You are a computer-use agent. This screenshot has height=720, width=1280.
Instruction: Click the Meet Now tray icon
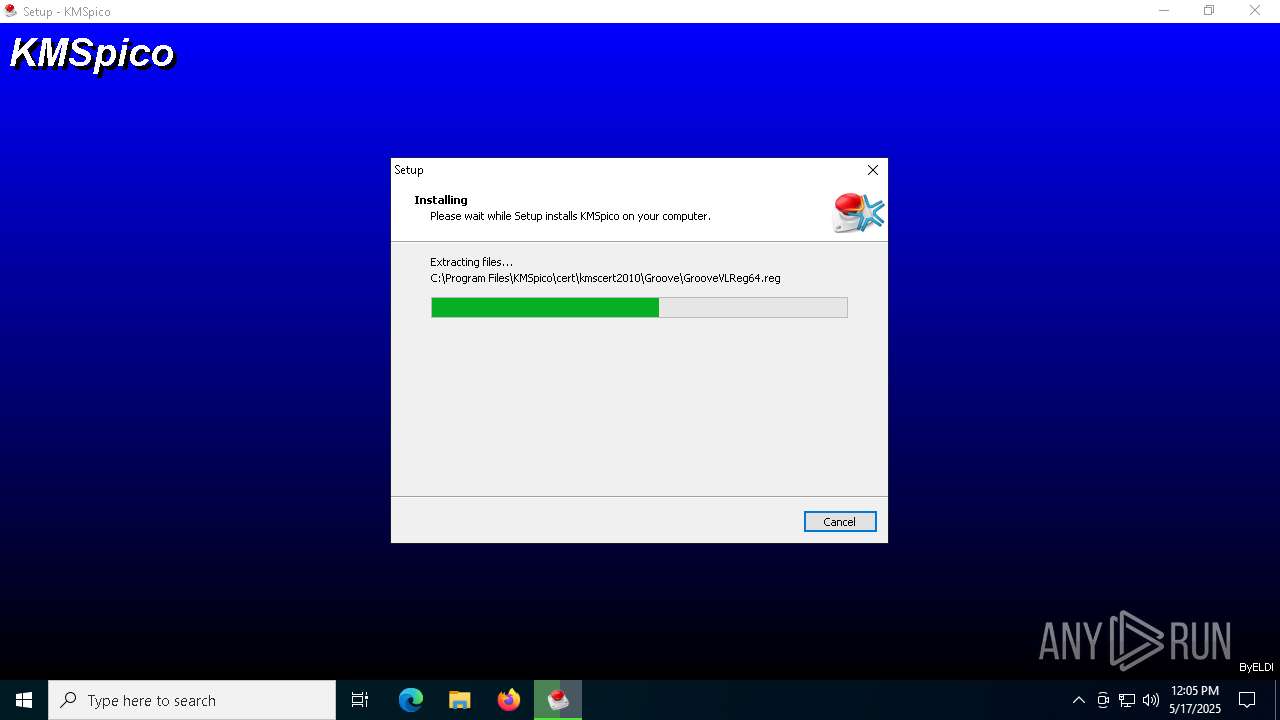[1103, 700]
